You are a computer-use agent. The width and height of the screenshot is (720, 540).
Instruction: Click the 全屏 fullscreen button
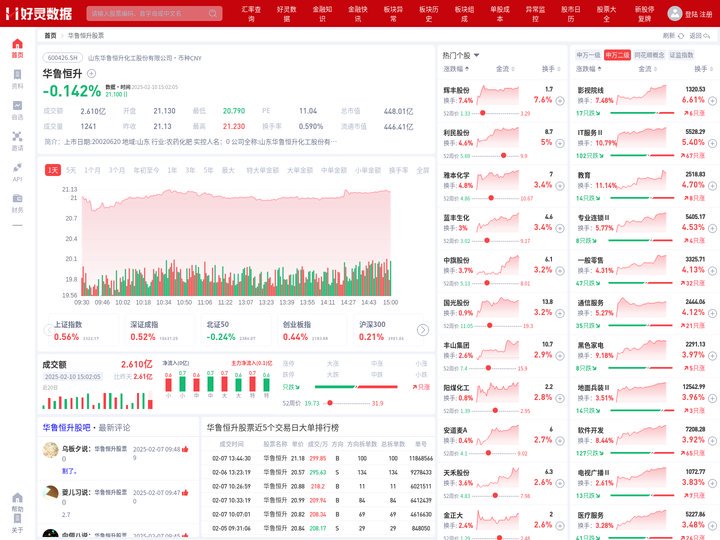(x=423, y=170)
